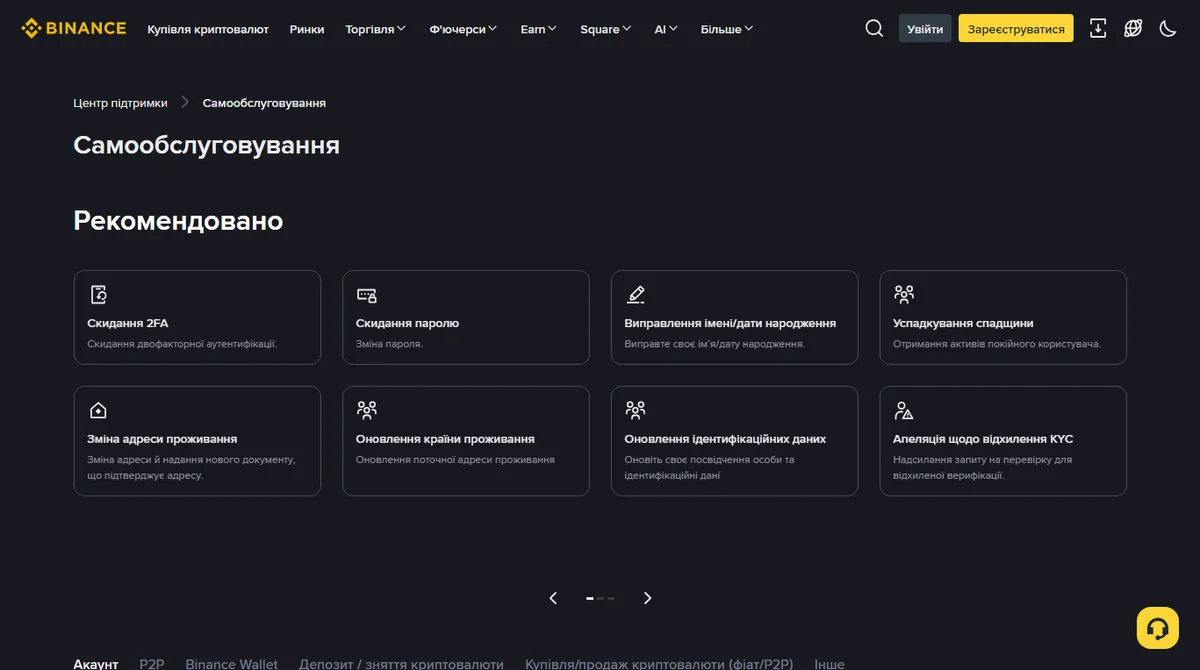
Task: Expand the Earn dropdown menu
Action: coord(539,29)
